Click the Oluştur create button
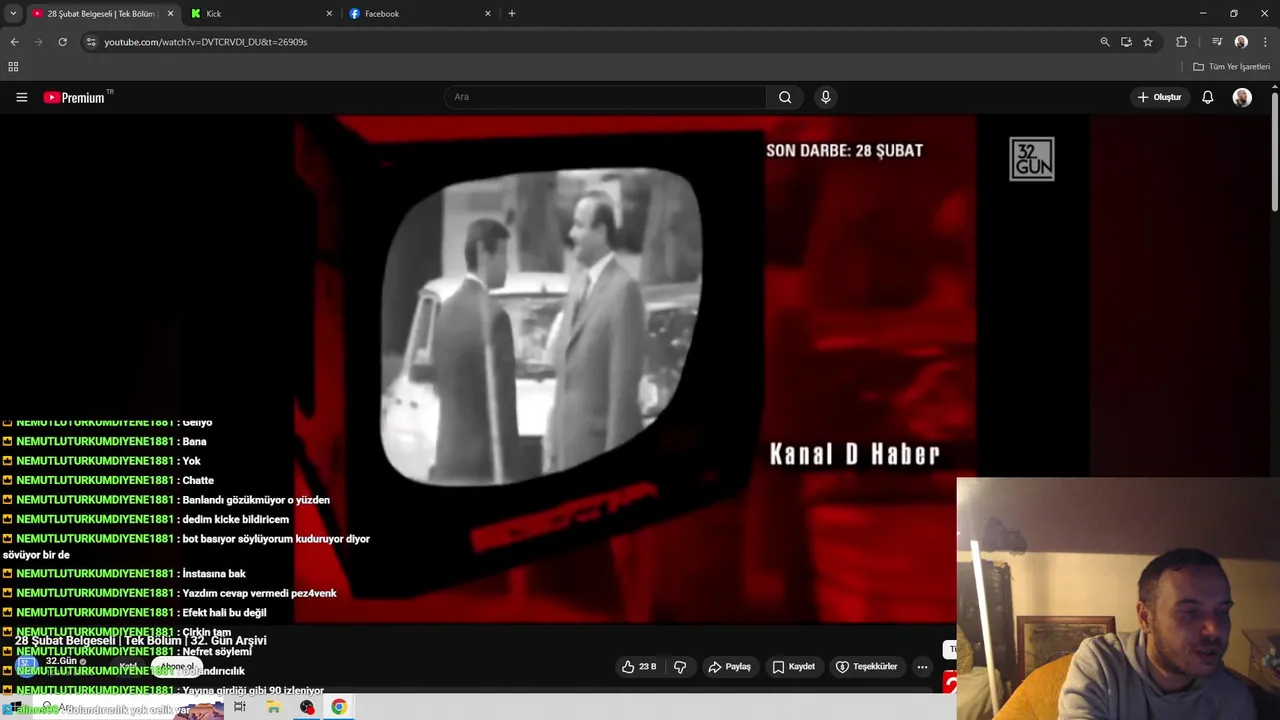The width and height of the screenshot is (1280, 720). pos(1159,97)
